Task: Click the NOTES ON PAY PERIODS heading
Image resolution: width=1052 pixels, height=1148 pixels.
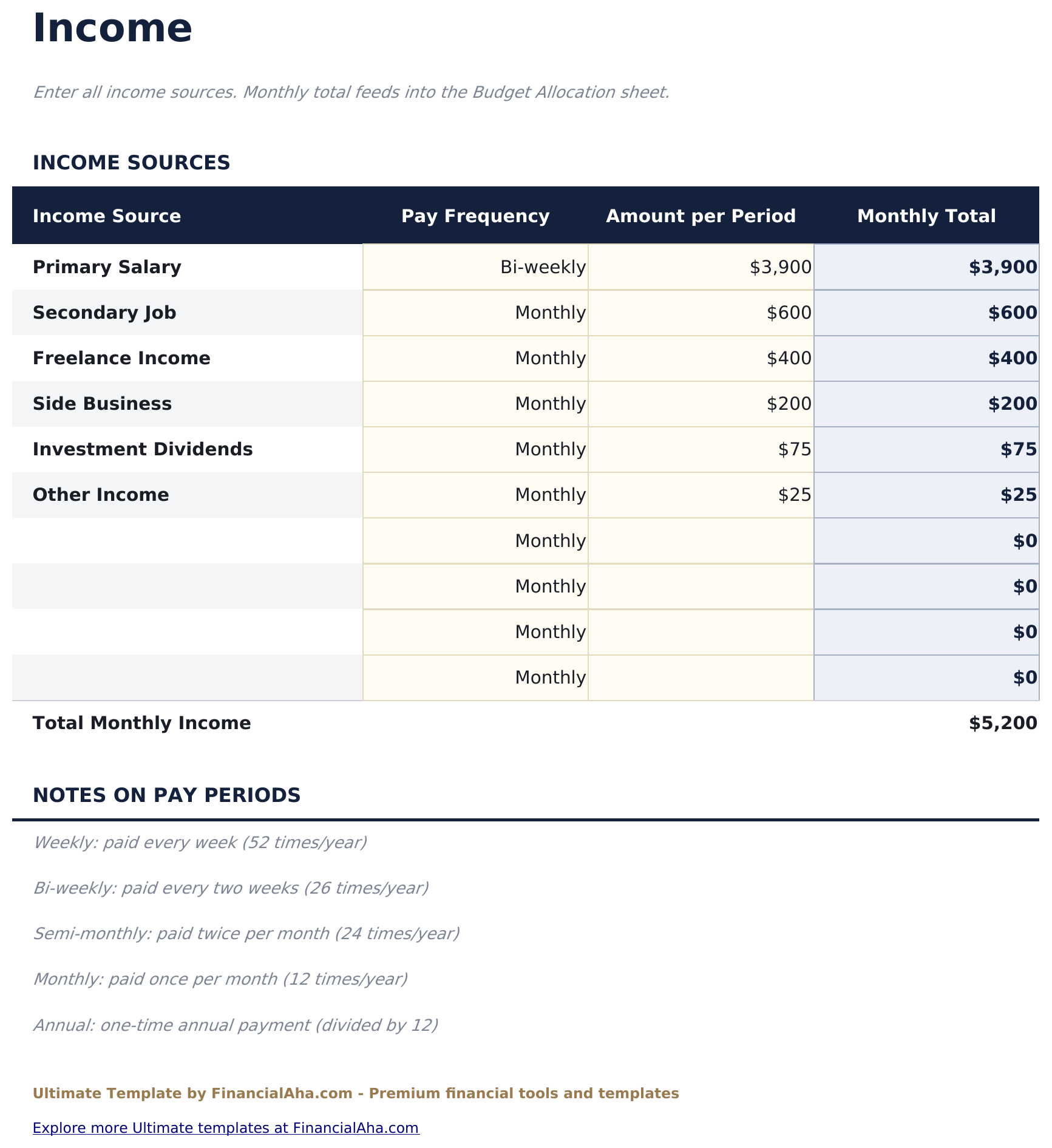Action: point(168,795)
